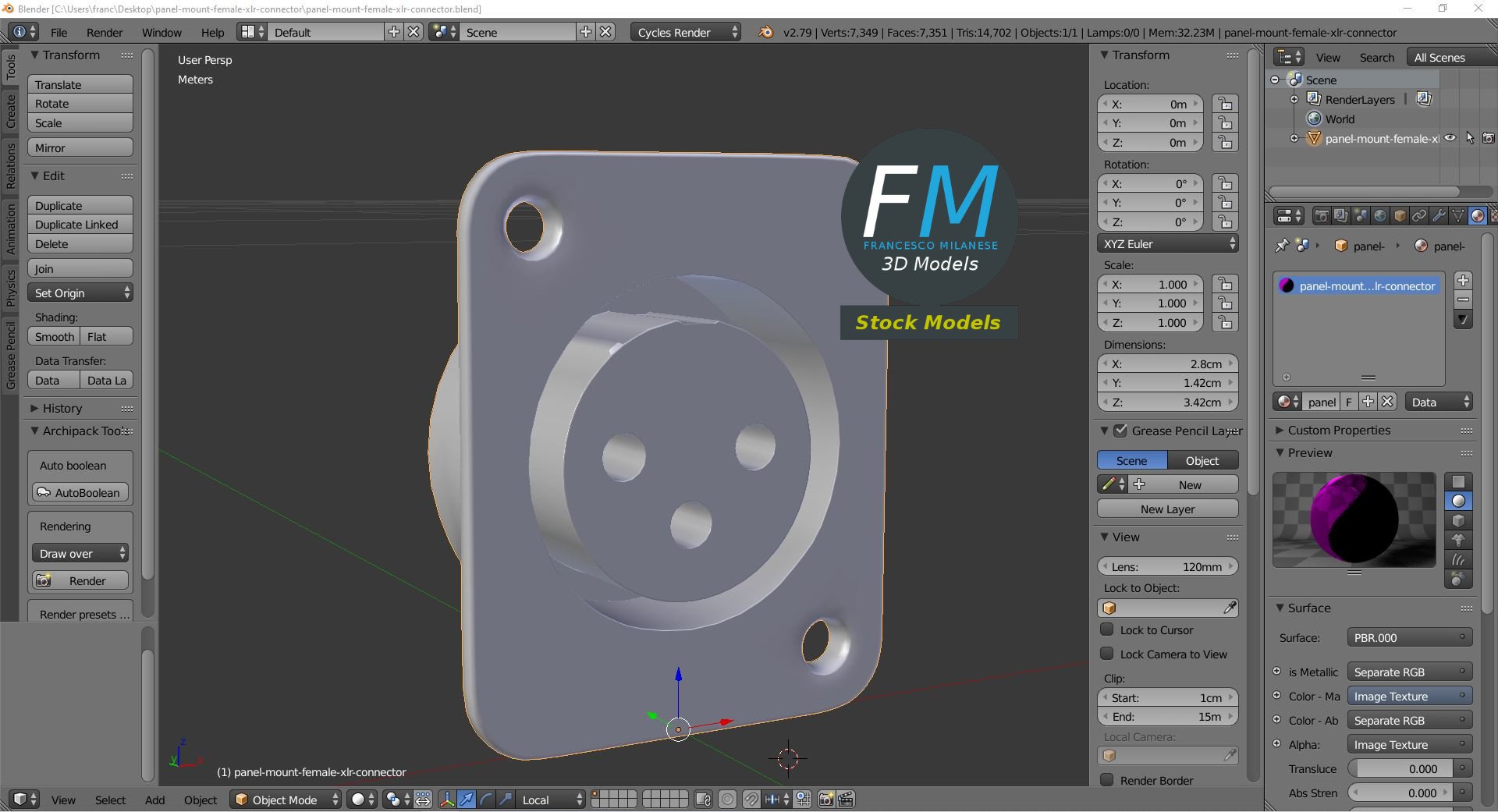Open the Render Layers properties tab icon
Image resolution: width=1498 pixels, height=812 pixels.
pyautogui.click(x=1340, y=216)
